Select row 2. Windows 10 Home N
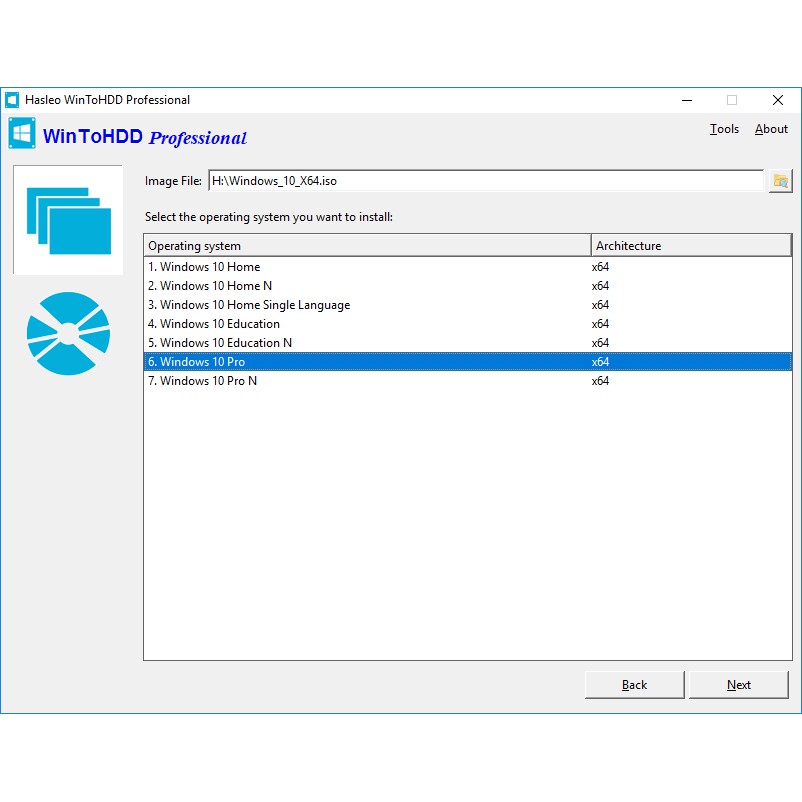This screenshot has width=802, height=802. [467, 286]
